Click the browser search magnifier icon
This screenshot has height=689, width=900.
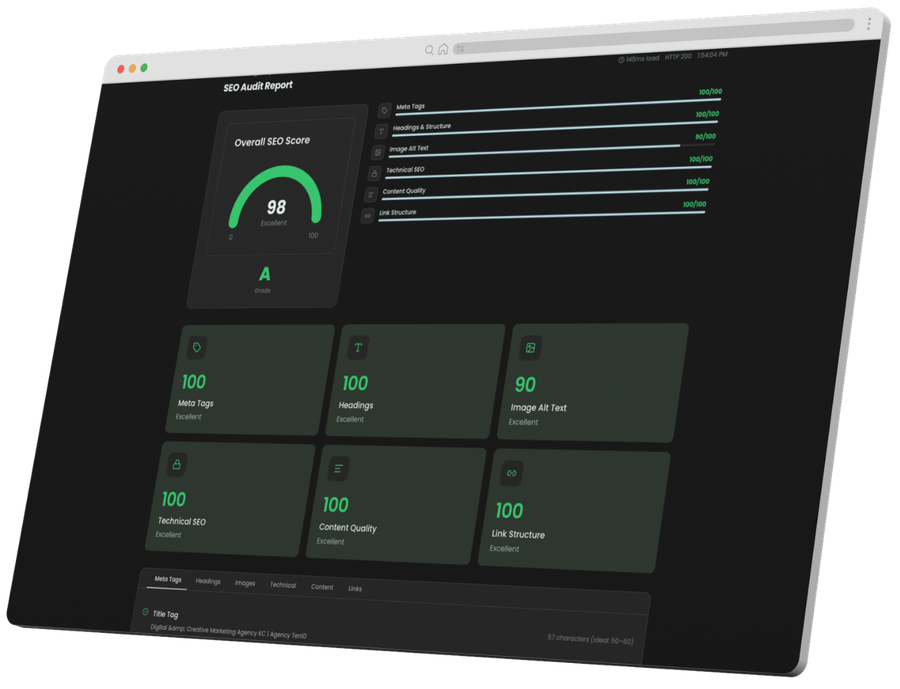pos(429,51)
